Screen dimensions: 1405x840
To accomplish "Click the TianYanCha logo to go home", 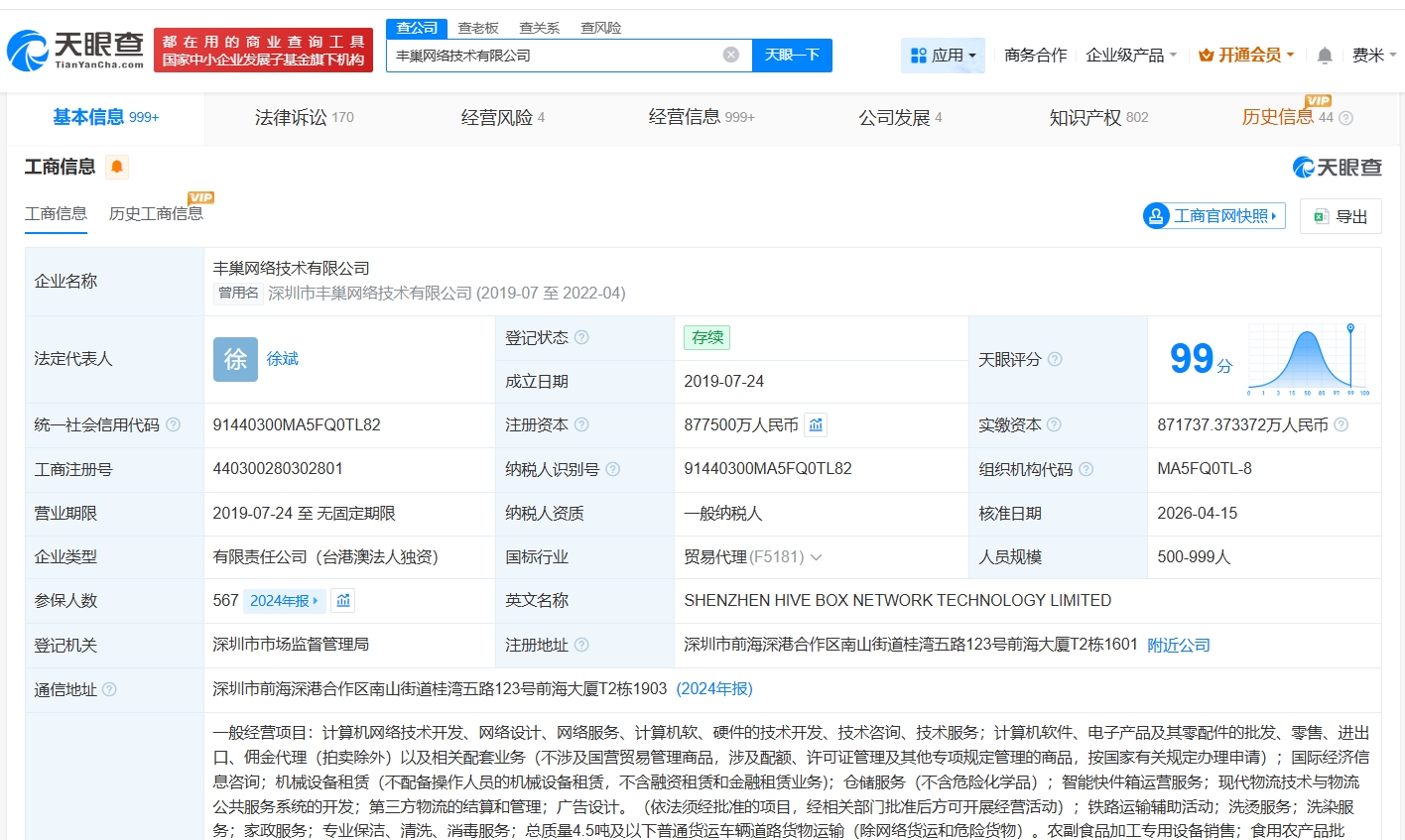I will [x=75, y=50].
